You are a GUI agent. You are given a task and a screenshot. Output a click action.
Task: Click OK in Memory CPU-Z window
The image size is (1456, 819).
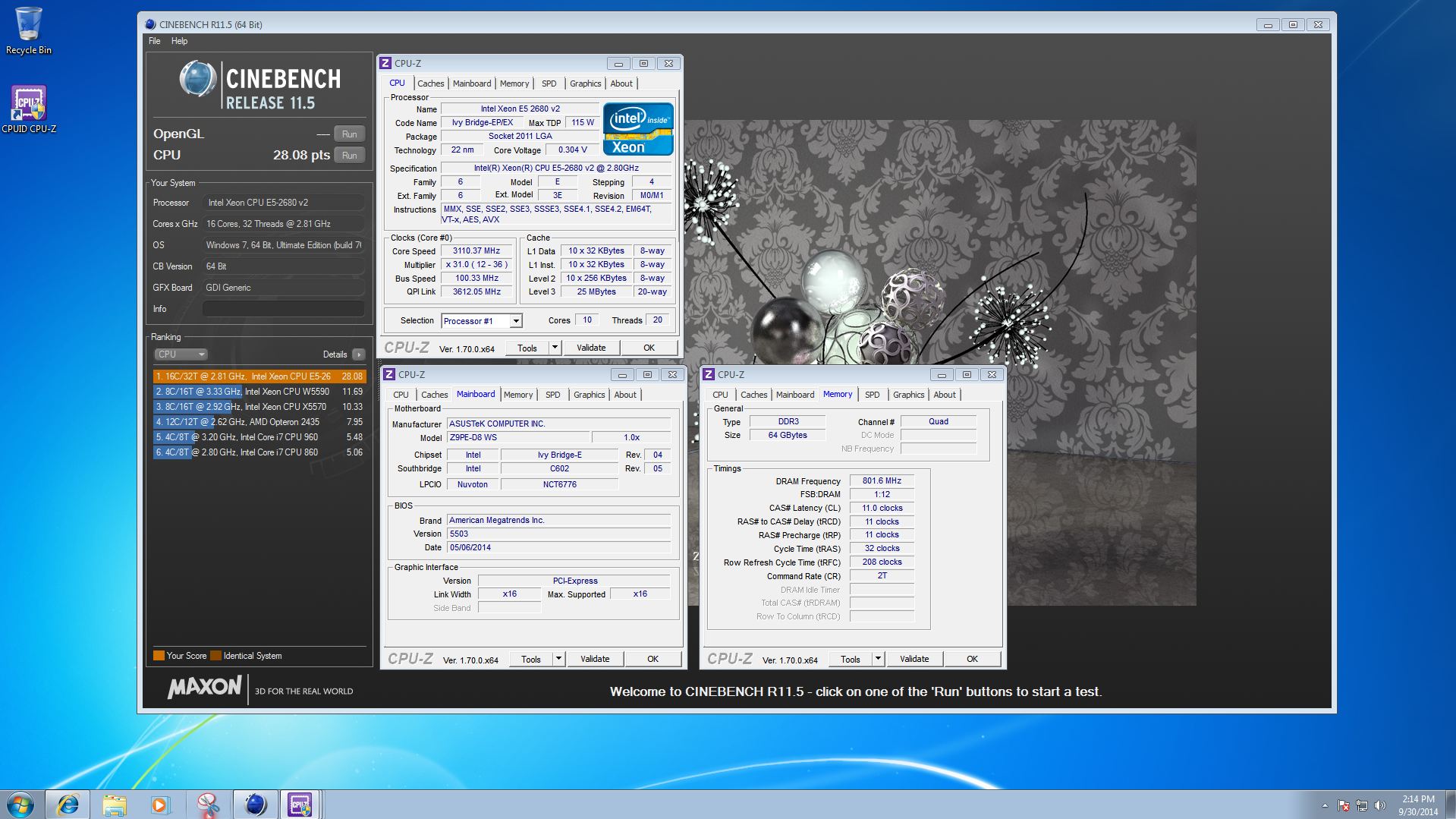tap(972, 659)
